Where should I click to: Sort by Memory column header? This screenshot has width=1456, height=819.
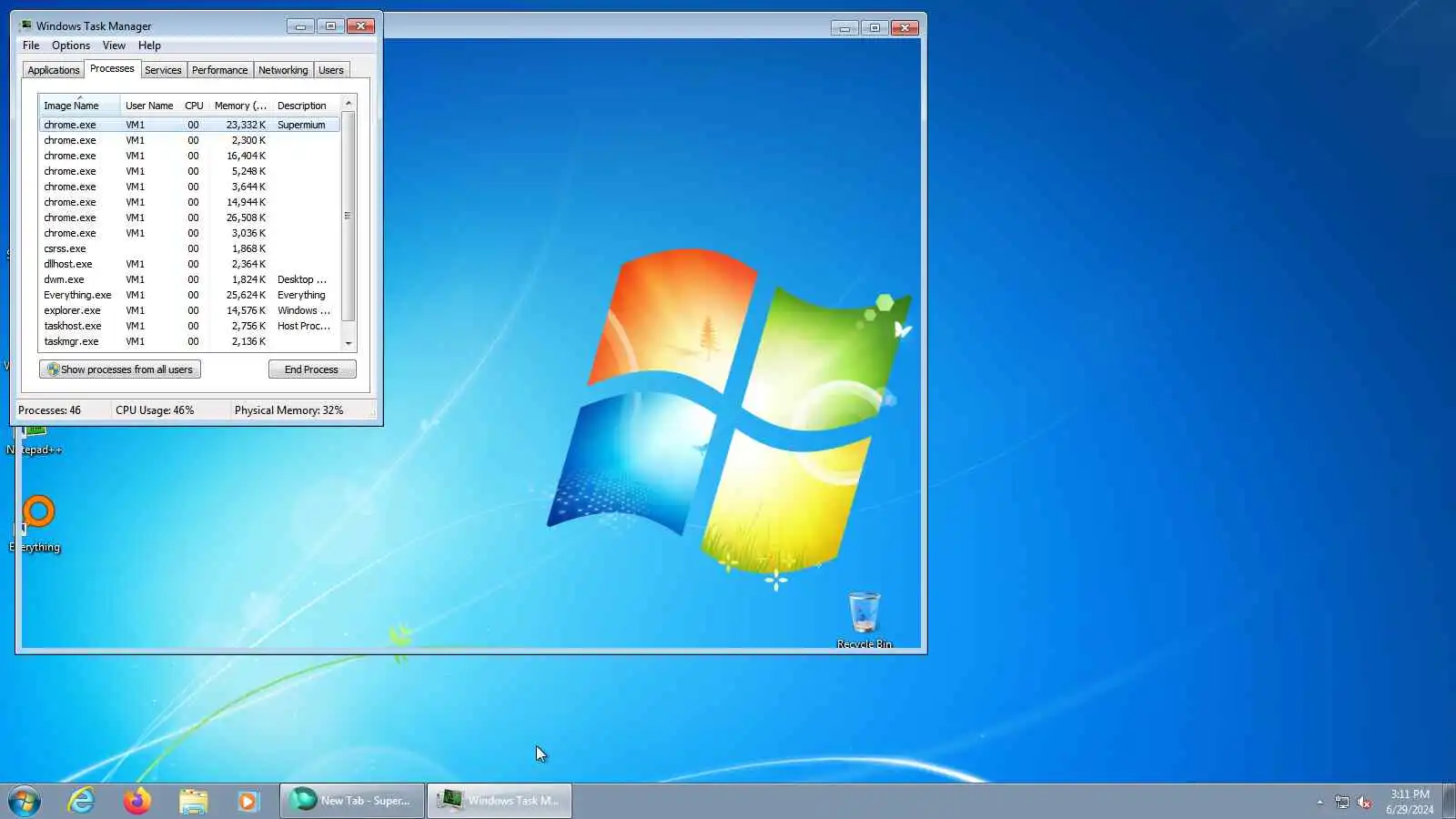(x=240, y=106)
